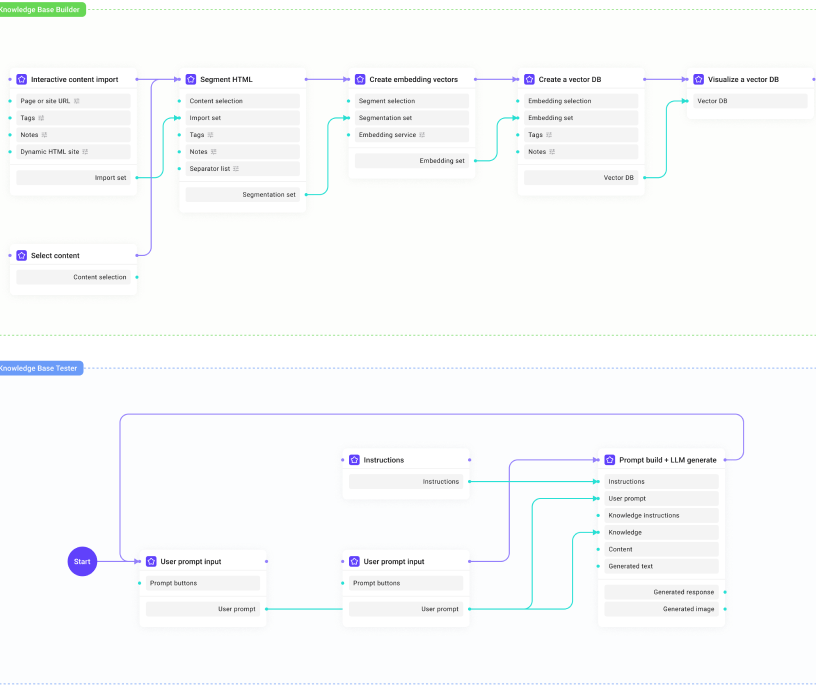Click the Create a vector DB node icon
This screenshot has width=816, height=686.
pyautogui.click(x=529, y=79)
